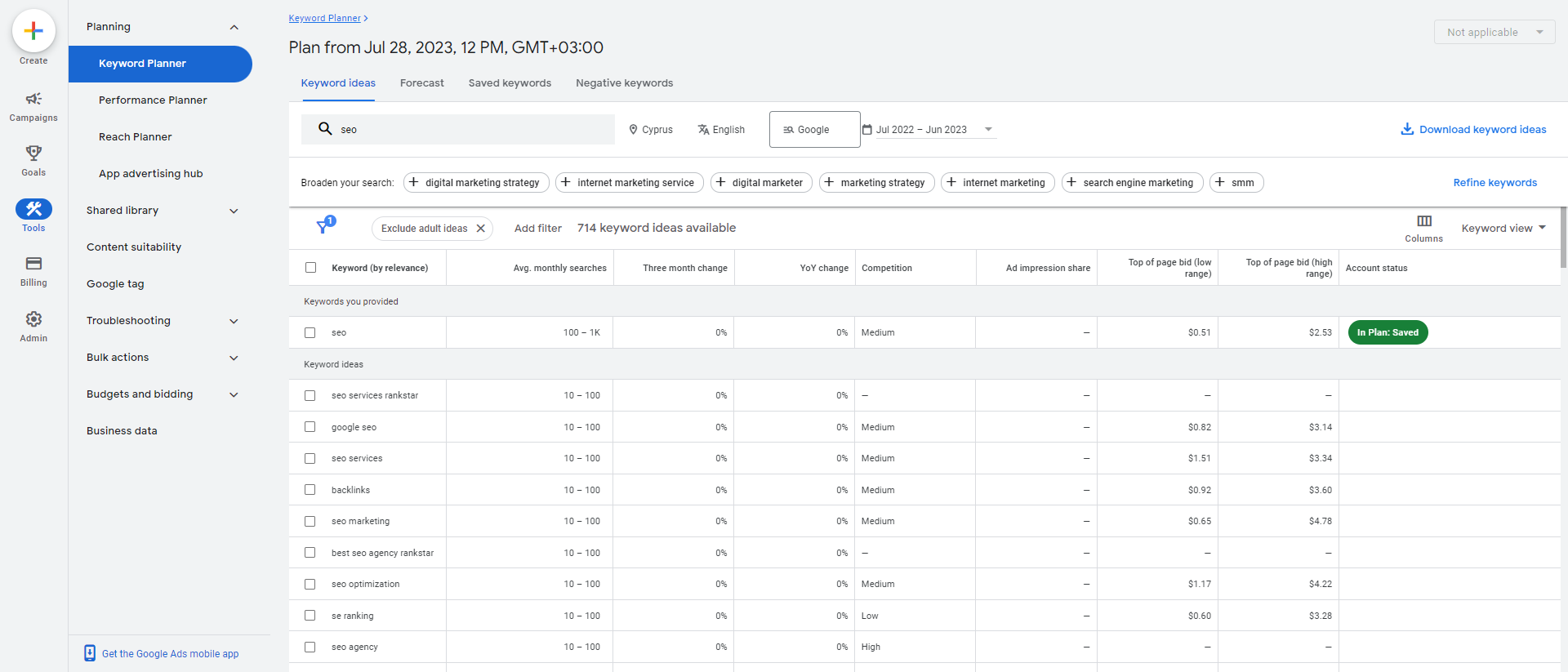This screenshot has height=672, width=1568.
Task: Open Business data
Action: (122, 430)
